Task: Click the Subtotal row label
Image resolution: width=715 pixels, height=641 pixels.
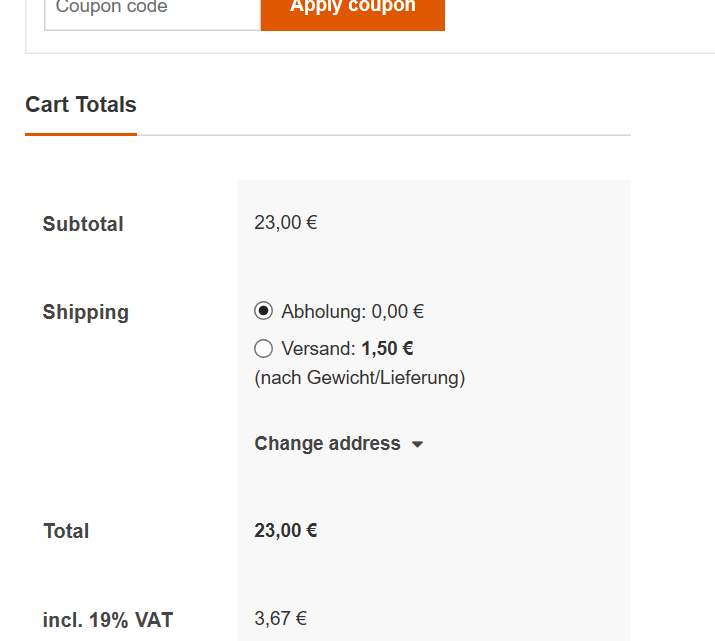Action: 83,224
